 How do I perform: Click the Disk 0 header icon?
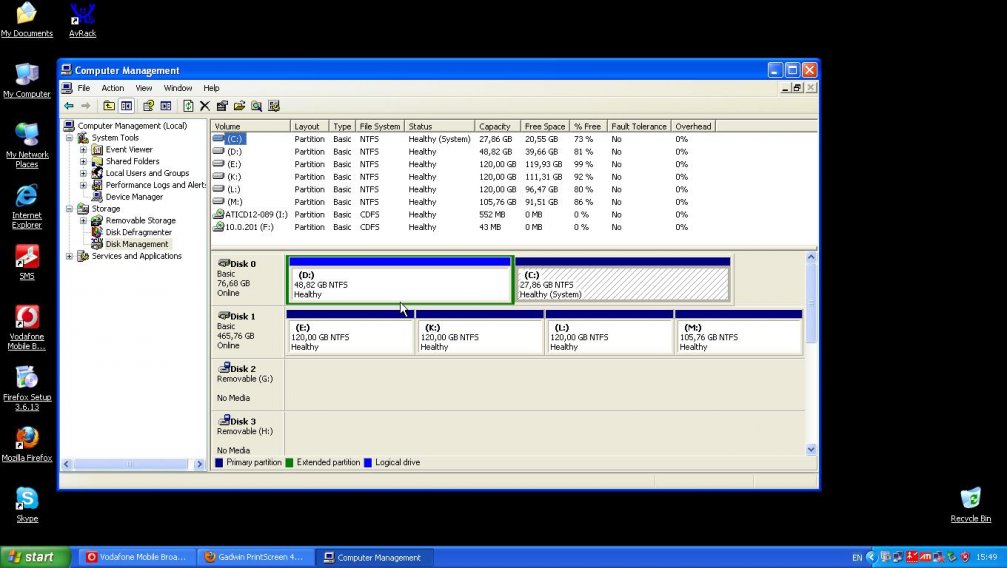[224, 263]
